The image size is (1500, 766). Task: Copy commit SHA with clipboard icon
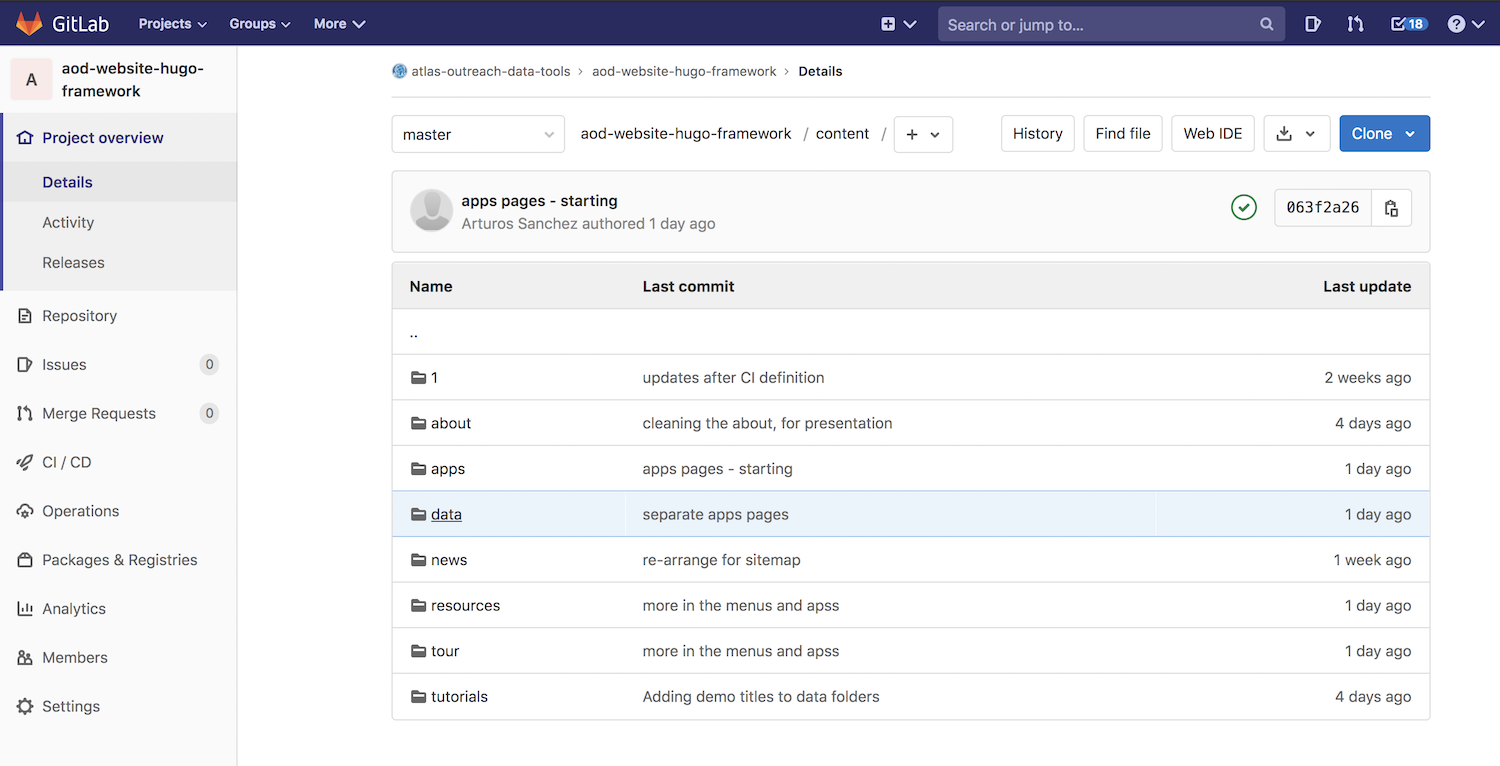(x=1391, y=208)
